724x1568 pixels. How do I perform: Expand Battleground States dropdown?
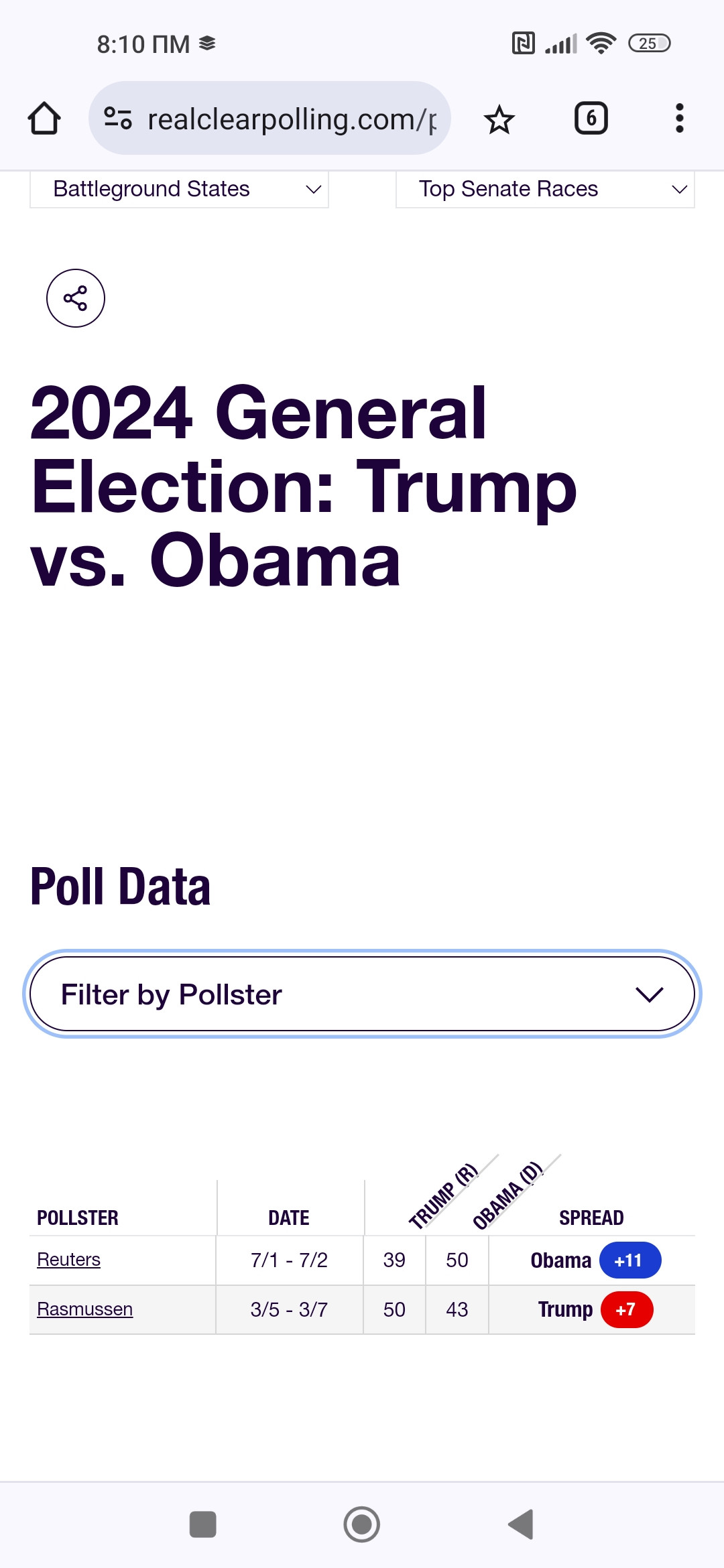pos(179,189)
